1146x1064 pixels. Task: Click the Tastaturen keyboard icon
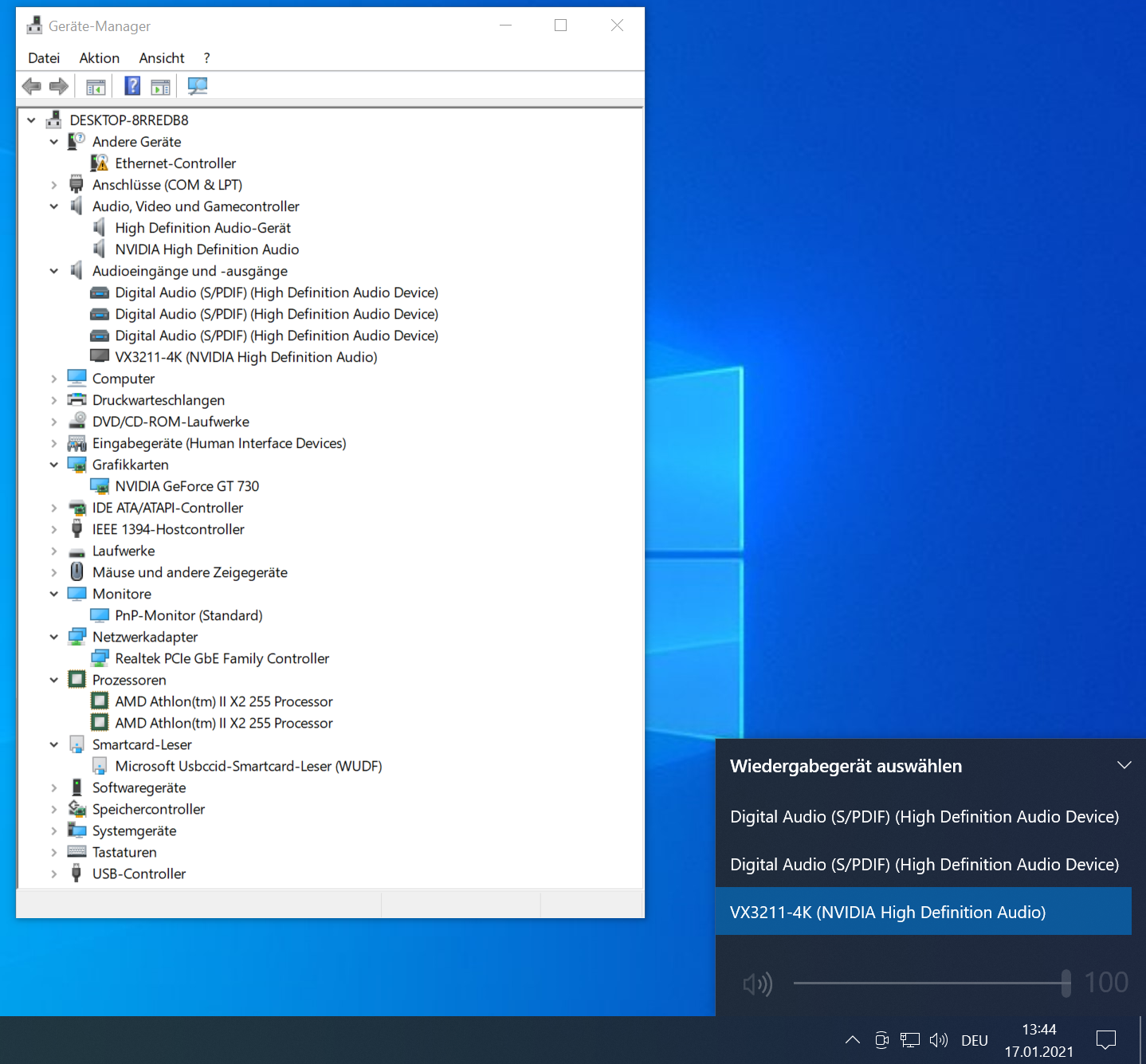[x=77, y=852]
